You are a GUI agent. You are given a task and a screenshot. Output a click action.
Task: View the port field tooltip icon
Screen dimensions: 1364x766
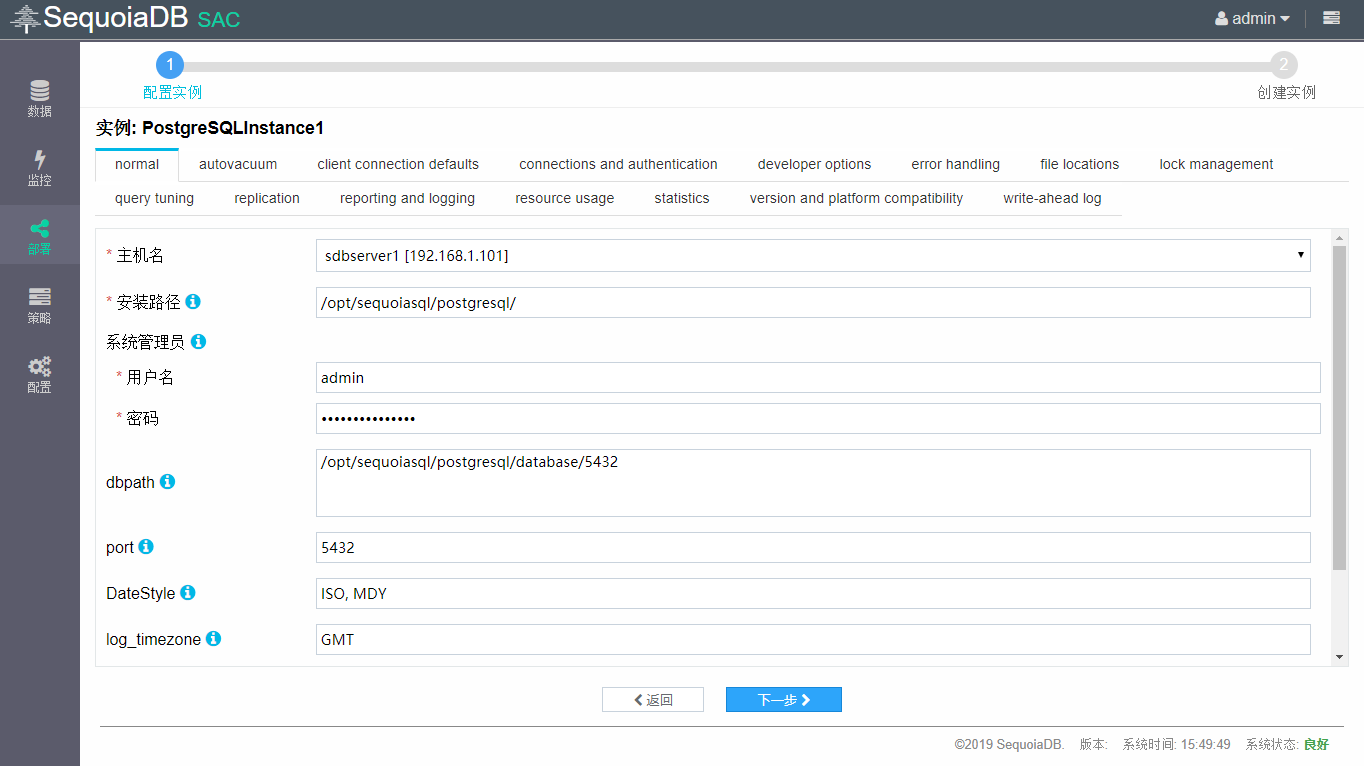145,547
